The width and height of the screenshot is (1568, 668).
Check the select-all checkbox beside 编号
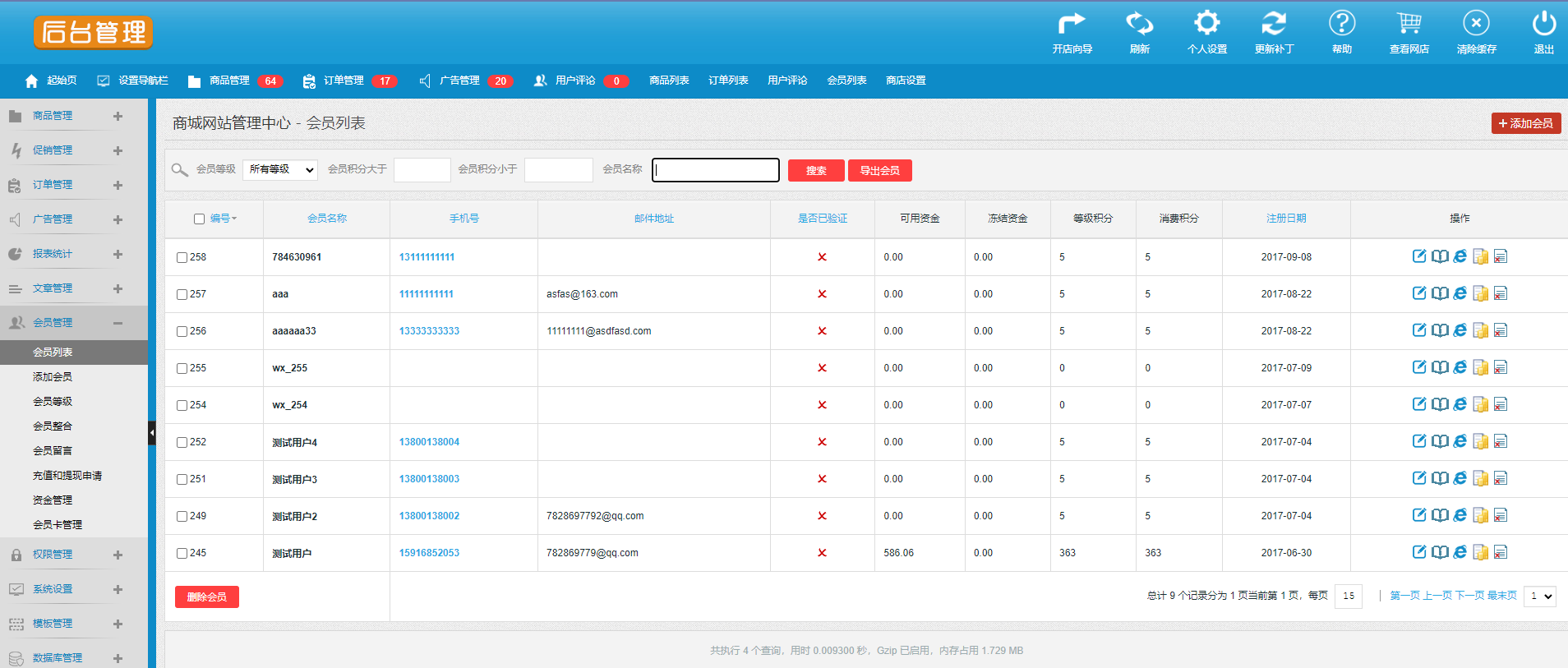[x=199, y=219]
